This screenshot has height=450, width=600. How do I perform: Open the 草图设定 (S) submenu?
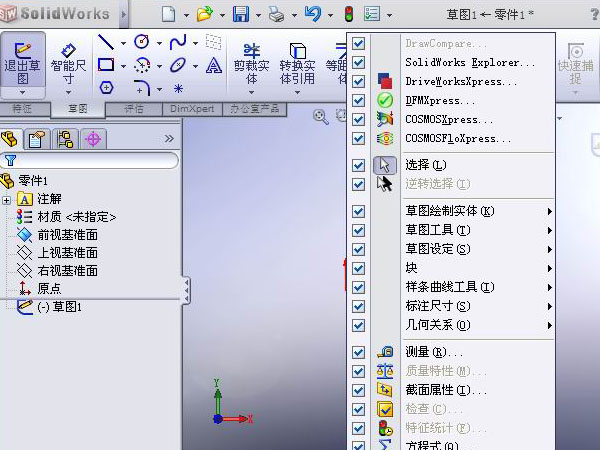tap(478, 249)
